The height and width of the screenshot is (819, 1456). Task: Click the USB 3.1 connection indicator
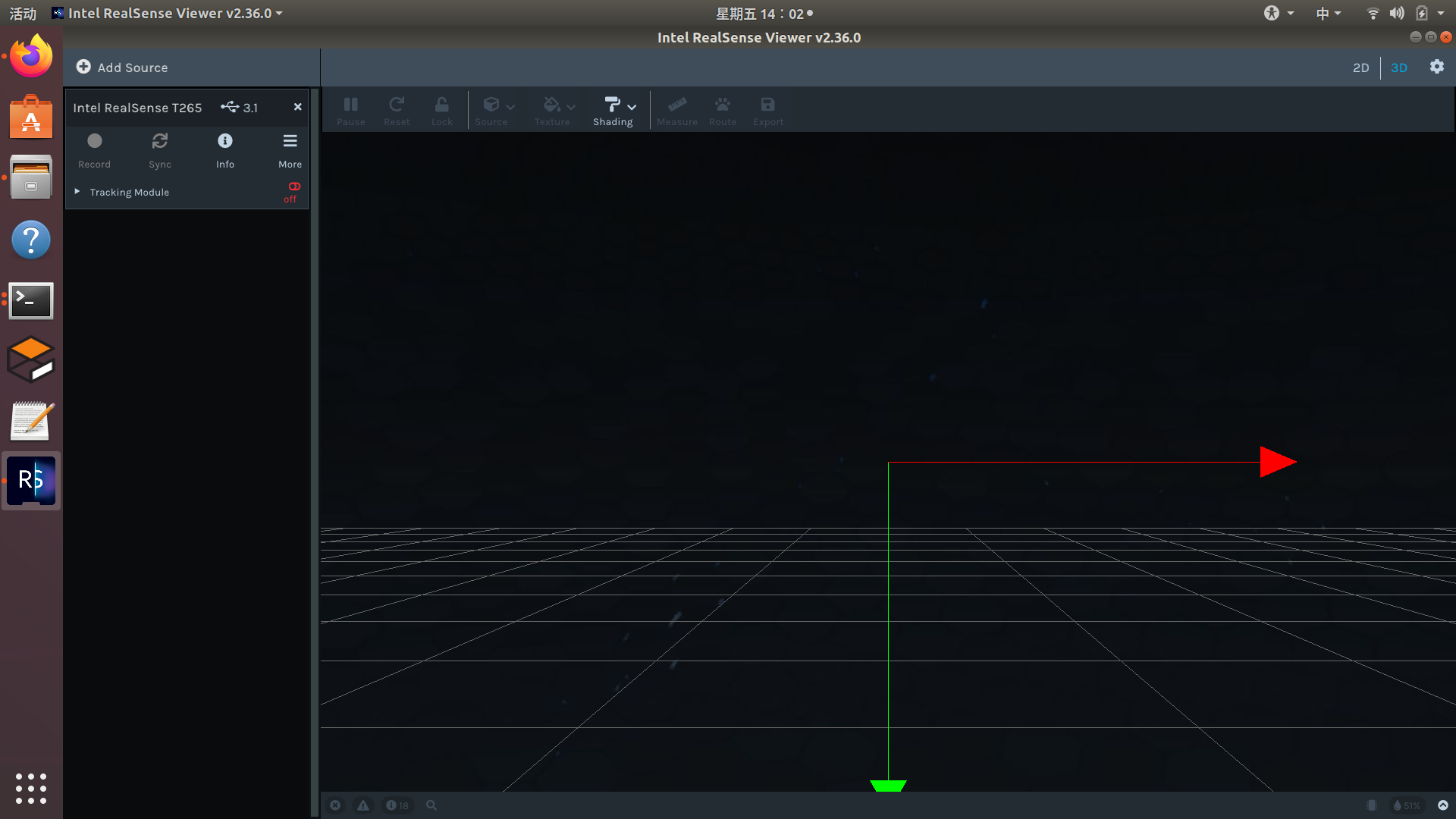(240, 107)
